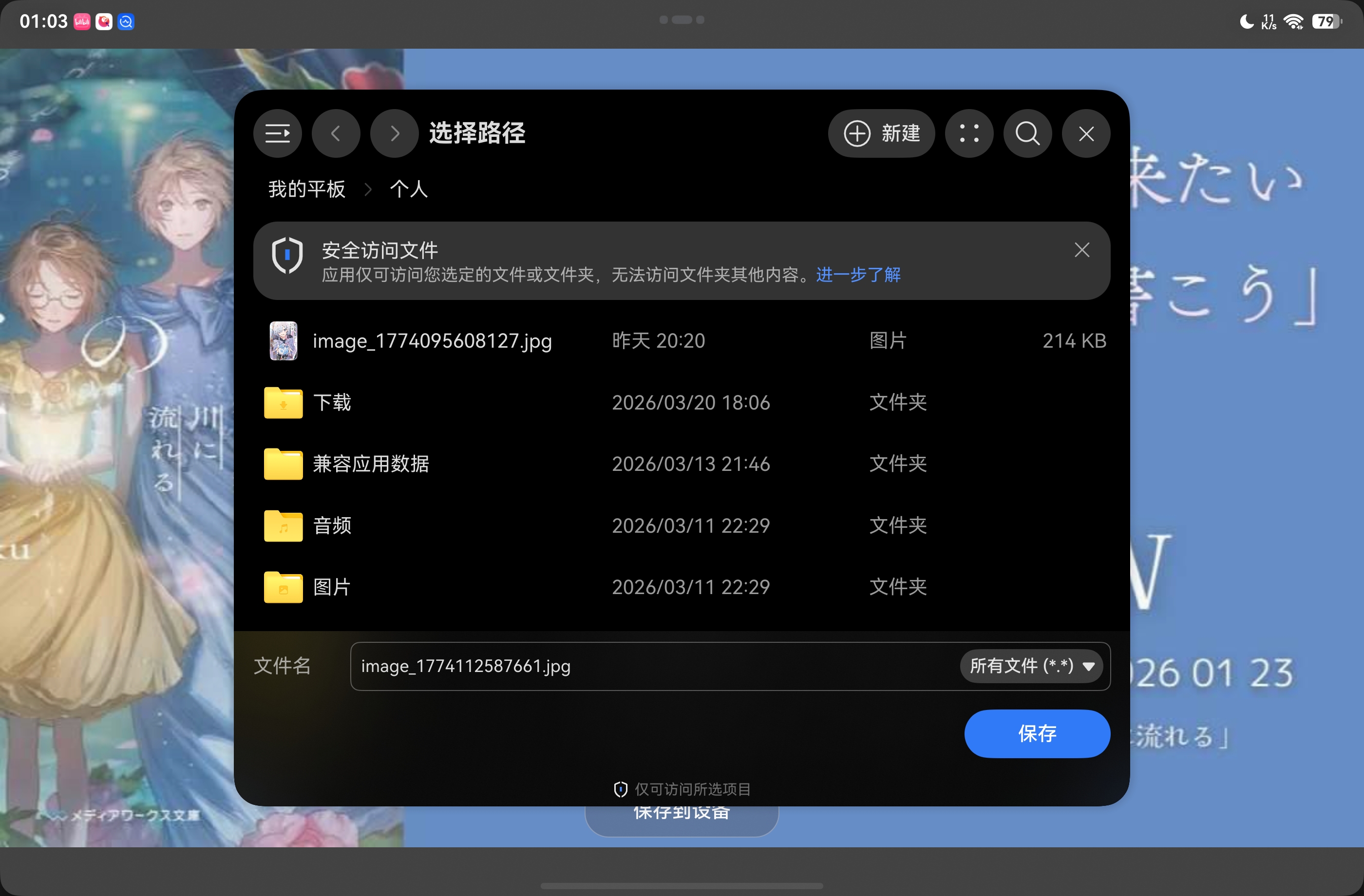The image size is (1364, 896).
Task: Go back with the left arrow
Action: 336,133
